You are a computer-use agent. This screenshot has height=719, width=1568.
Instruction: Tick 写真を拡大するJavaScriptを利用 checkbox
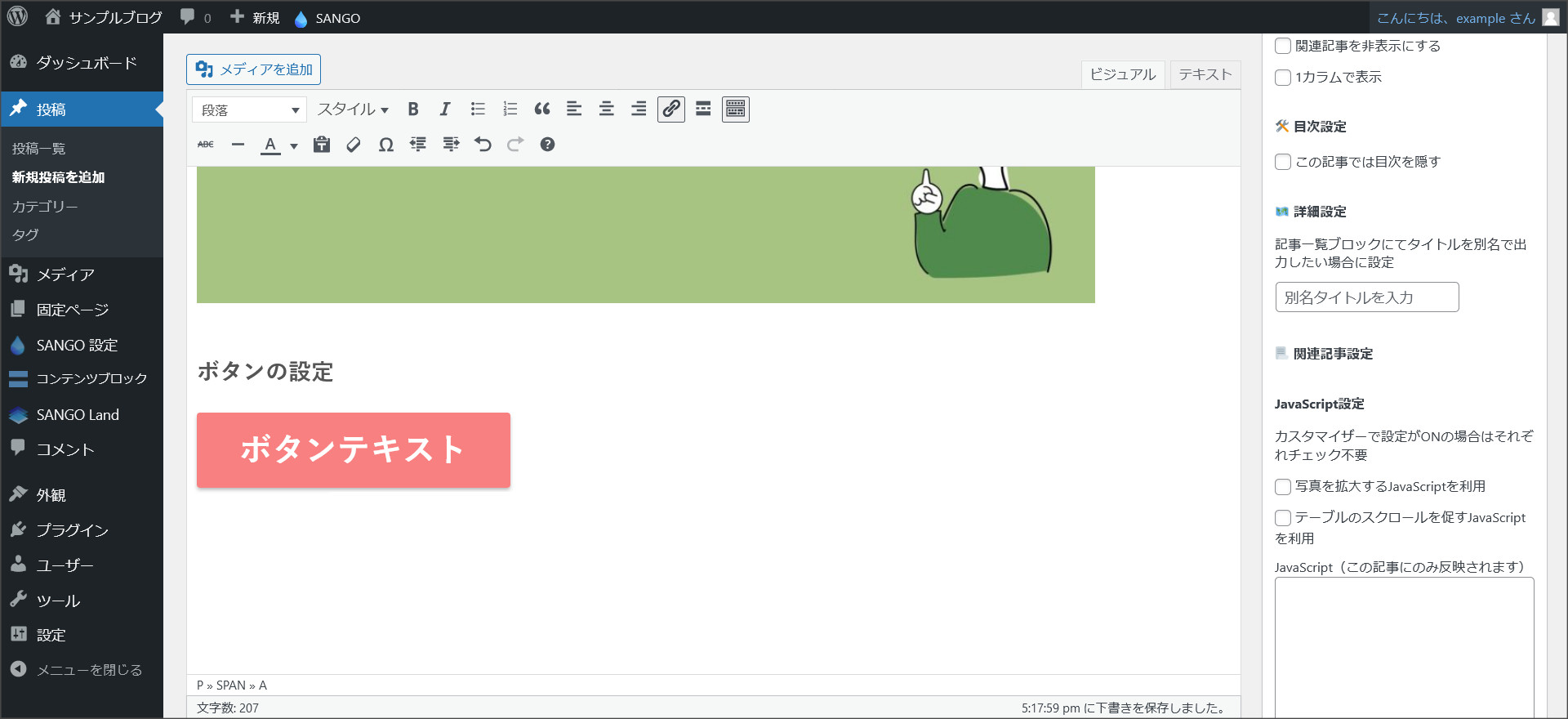[1283, 487]
